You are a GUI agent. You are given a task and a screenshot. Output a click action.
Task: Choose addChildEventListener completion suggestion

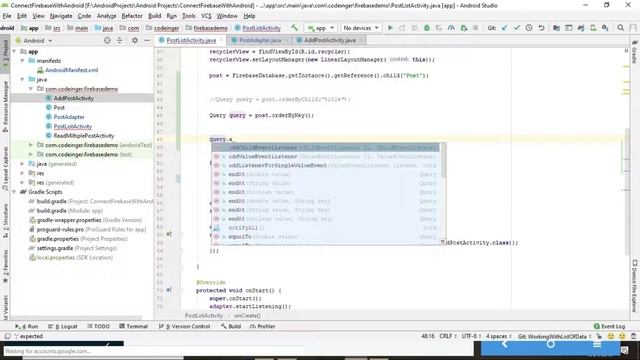point(326,147)
